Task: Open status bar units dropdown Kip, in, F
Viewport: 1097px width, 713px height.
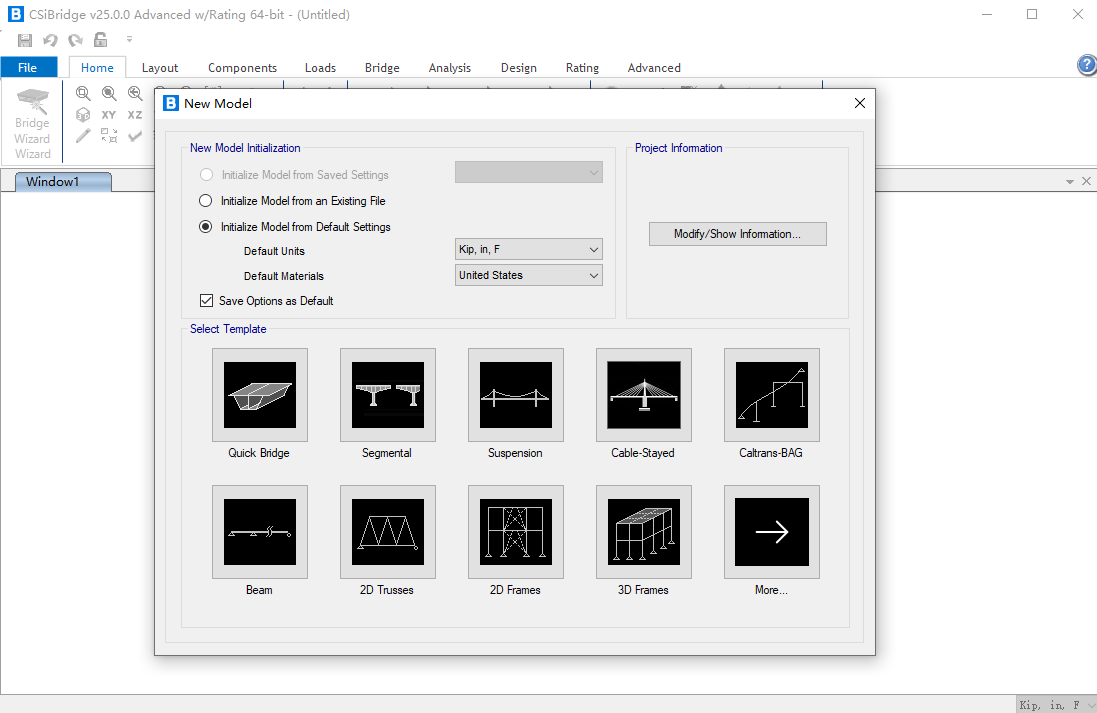Action: tap(1056, 705)
